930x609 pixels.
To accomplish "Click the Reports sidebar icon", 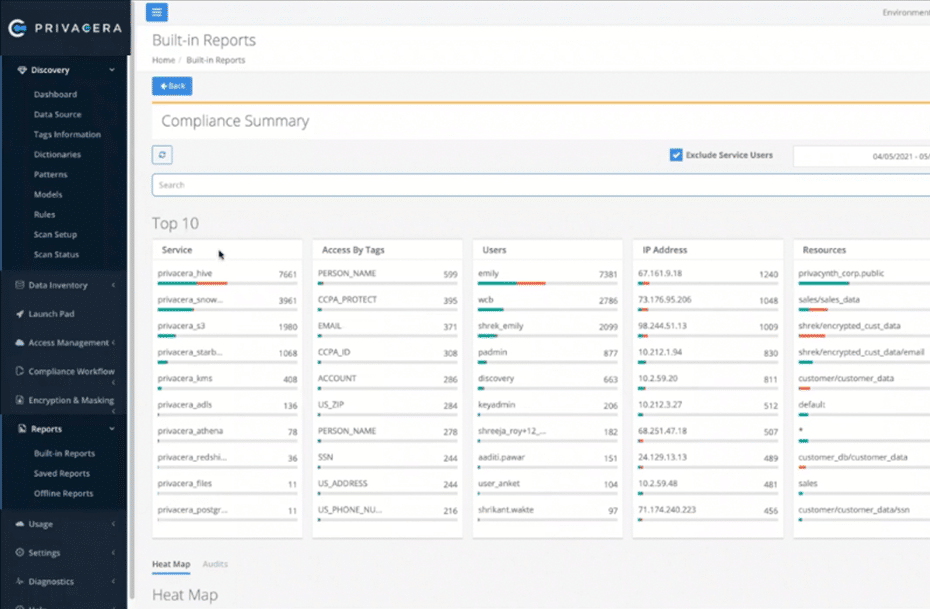I will [x=22, y=429].
